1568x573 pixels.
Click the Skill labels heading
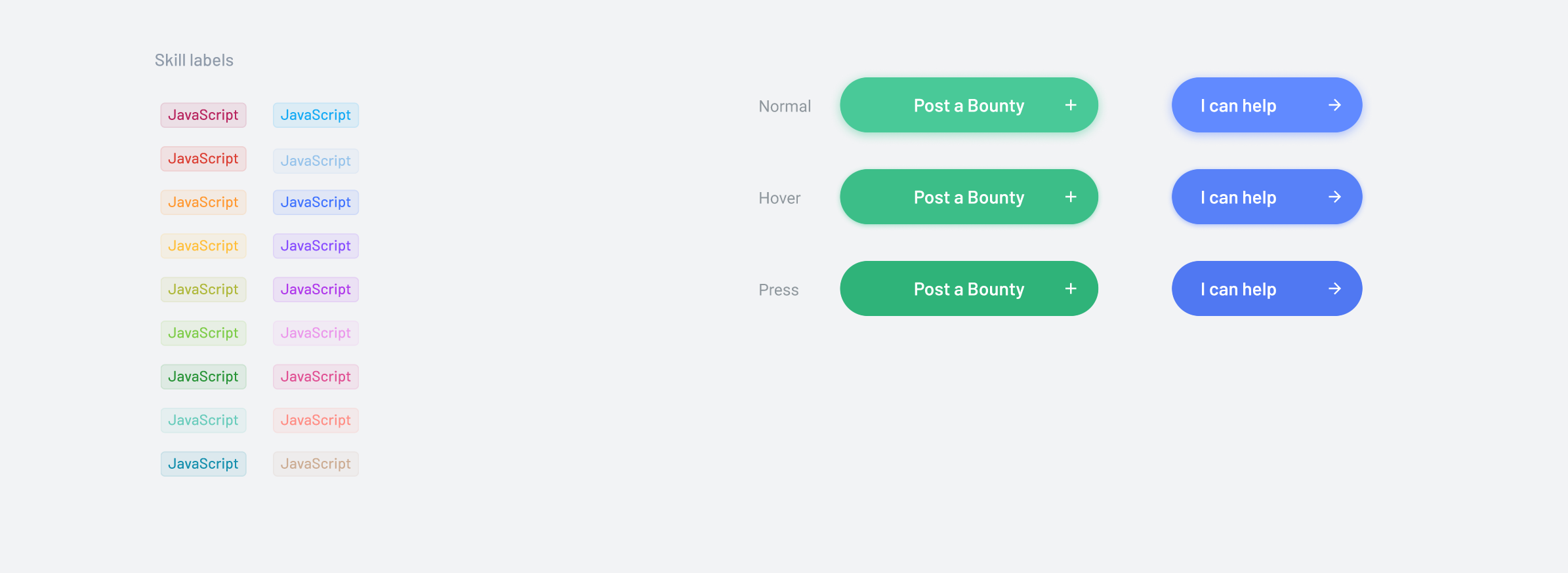pyautogui.click(x=194, y=60)
